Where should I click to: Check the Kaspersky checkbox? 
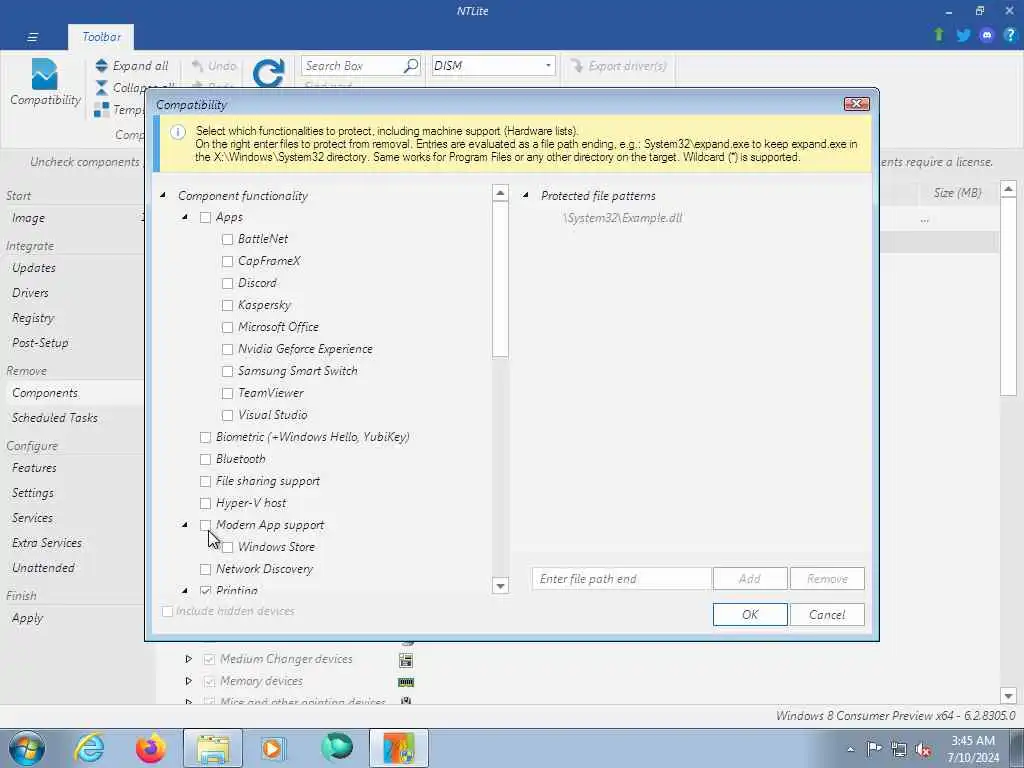(227, 305)
